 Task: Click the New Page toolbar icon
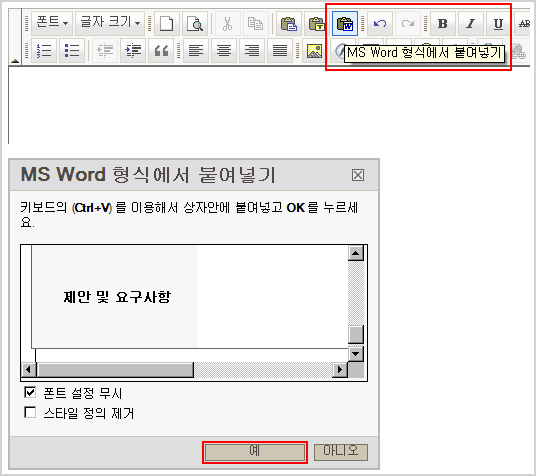tap(167, 24)
